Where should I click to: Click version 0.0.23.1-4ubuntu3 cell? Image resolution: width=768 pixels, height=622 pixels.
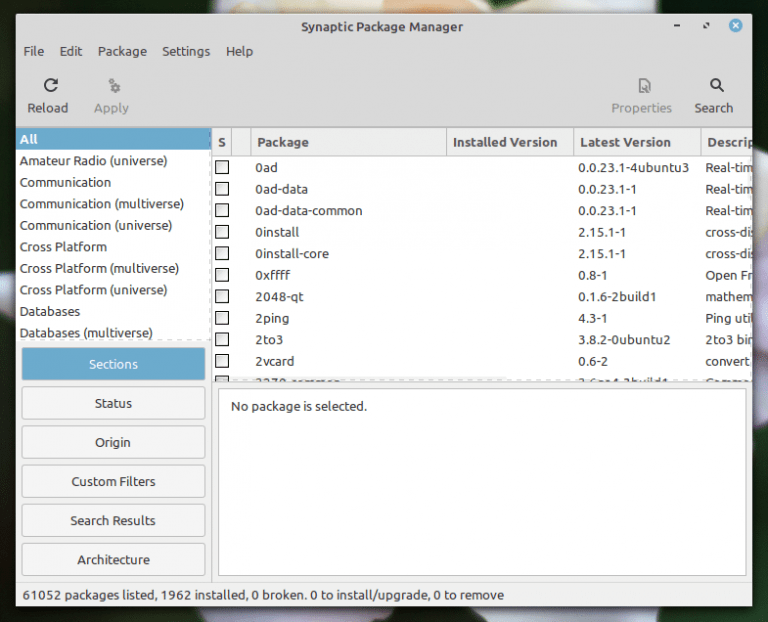tap(633, 167)
